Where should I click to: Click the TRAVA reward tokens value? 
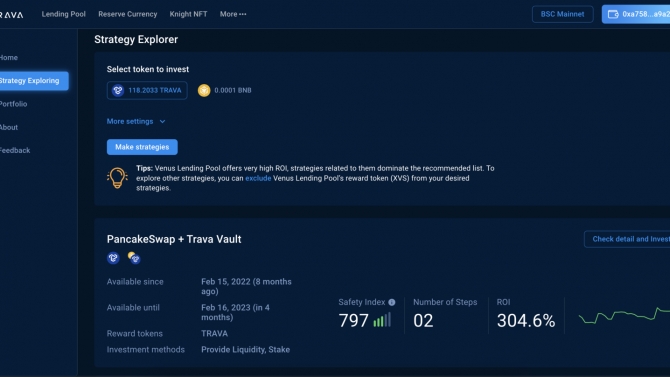pyautogui.click(x=215, y=333)
